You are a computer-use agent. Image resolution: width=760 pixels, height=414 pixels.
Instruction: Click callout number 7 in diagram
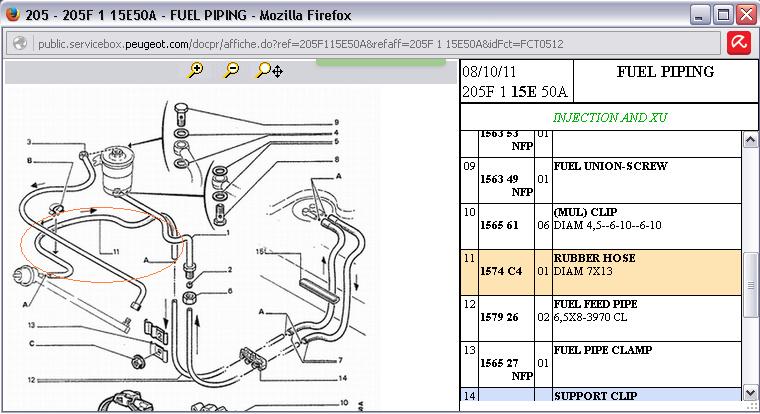[340, 360]
